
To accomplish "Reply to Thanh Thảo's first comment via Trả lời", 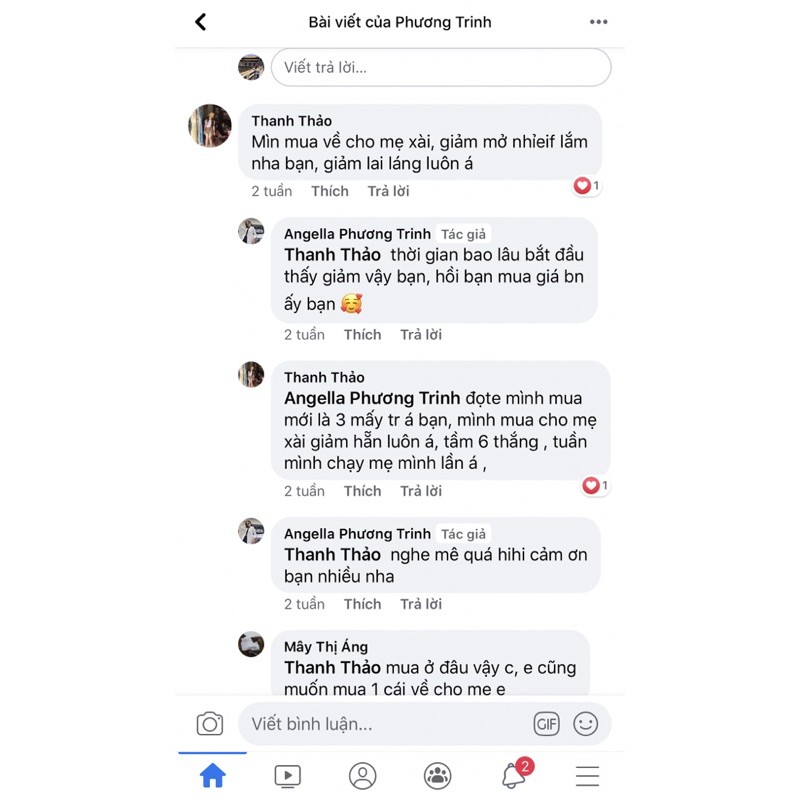I will point(388,191).
